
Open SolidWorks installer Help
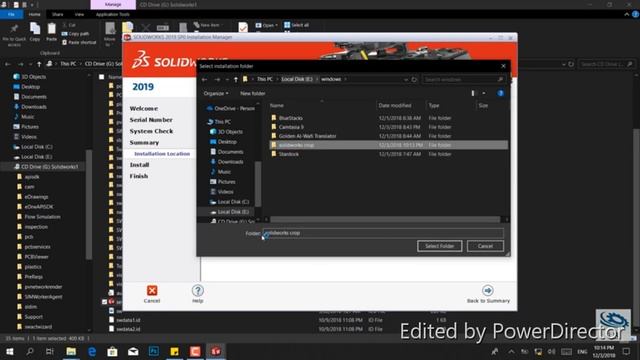point(198,291)
